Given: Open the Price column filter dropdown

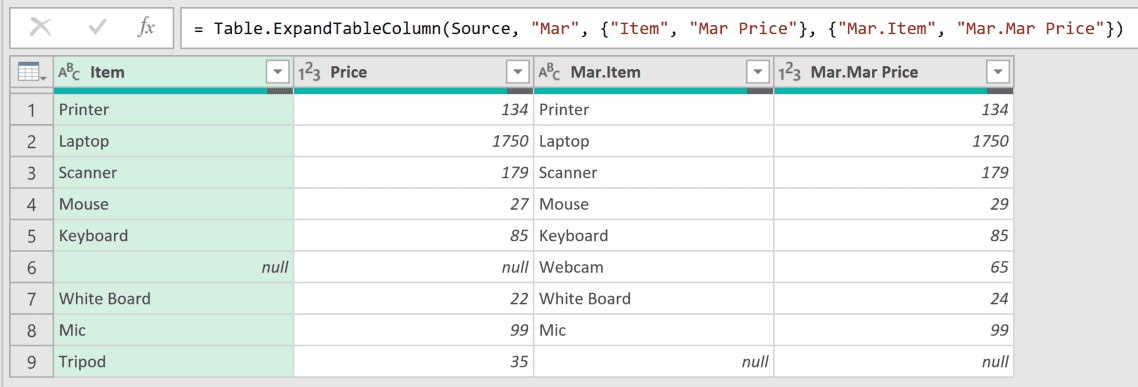Looking at the screenshot, I should coord(517,73).
